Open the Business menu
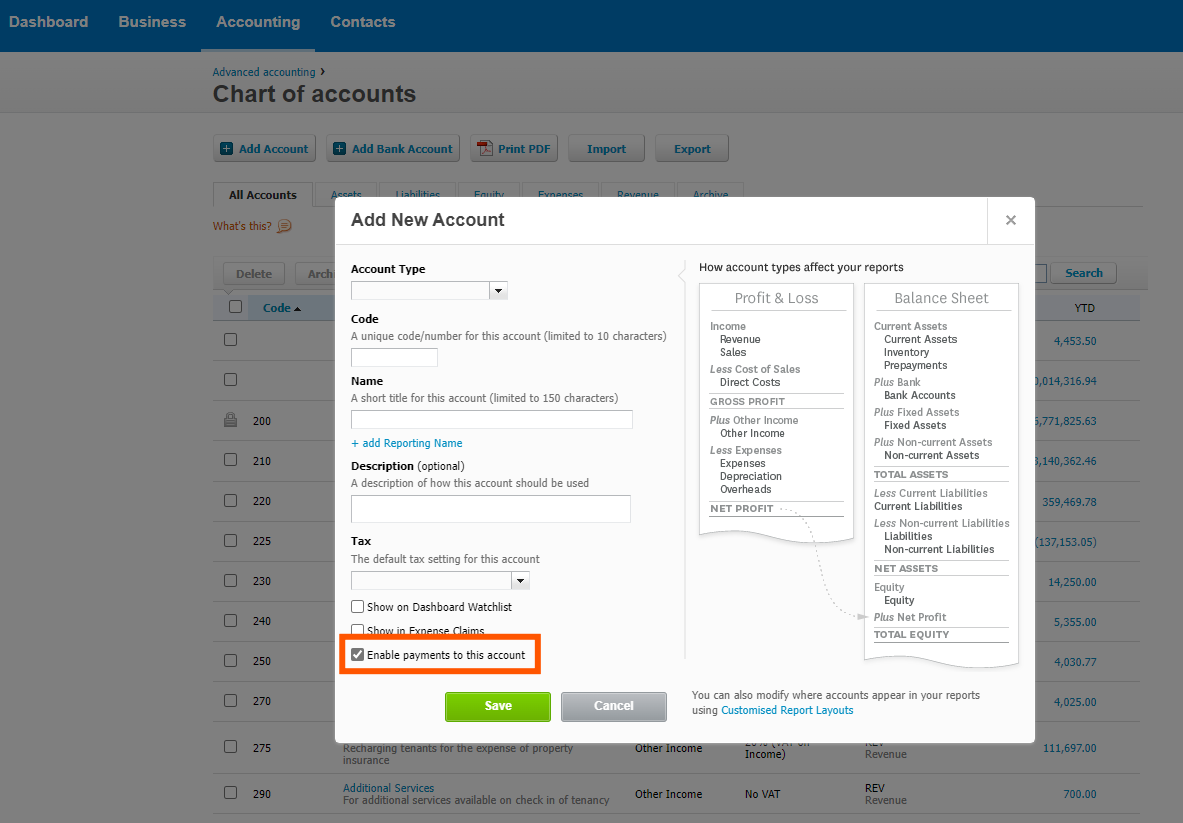This screenshot has height=823, width=1183. [152, 22]
